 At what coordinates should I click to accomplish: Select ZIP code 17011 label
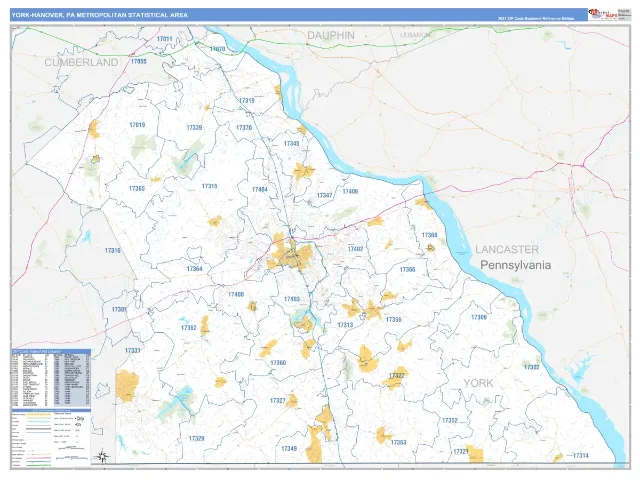click(164, 39)
